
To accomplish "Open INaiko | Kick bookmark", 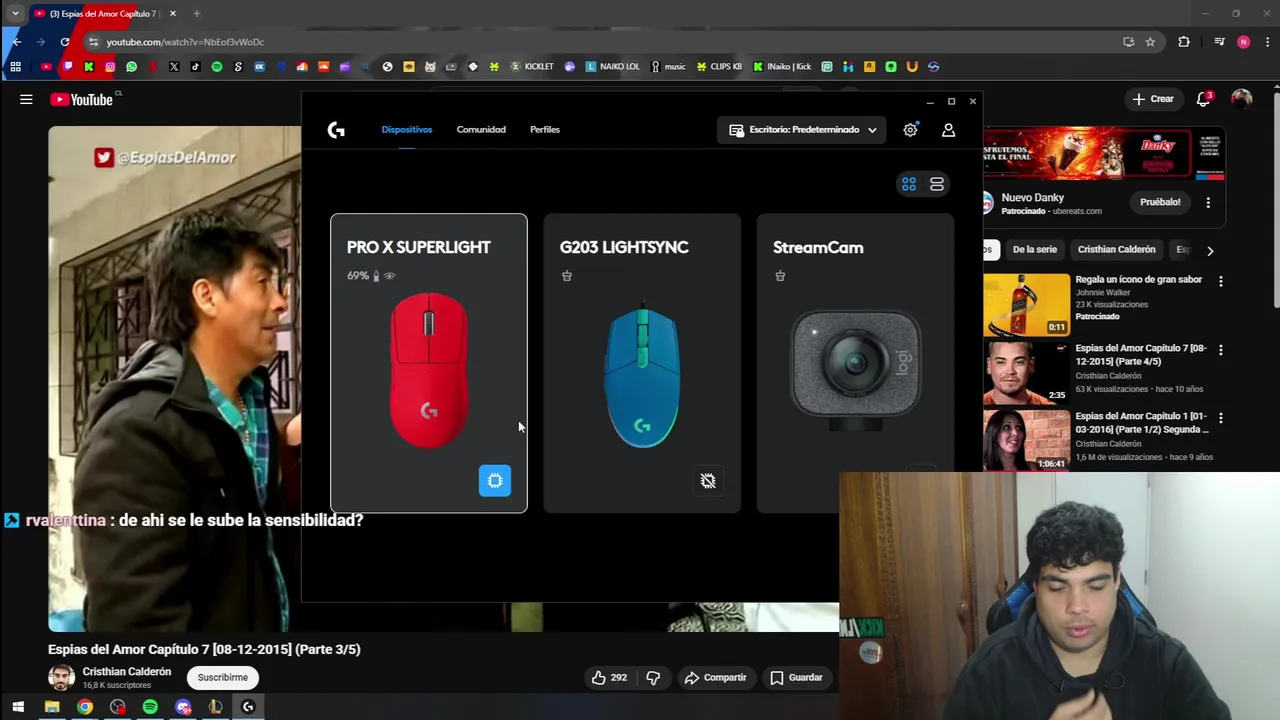I will click(x=782, y=67).
